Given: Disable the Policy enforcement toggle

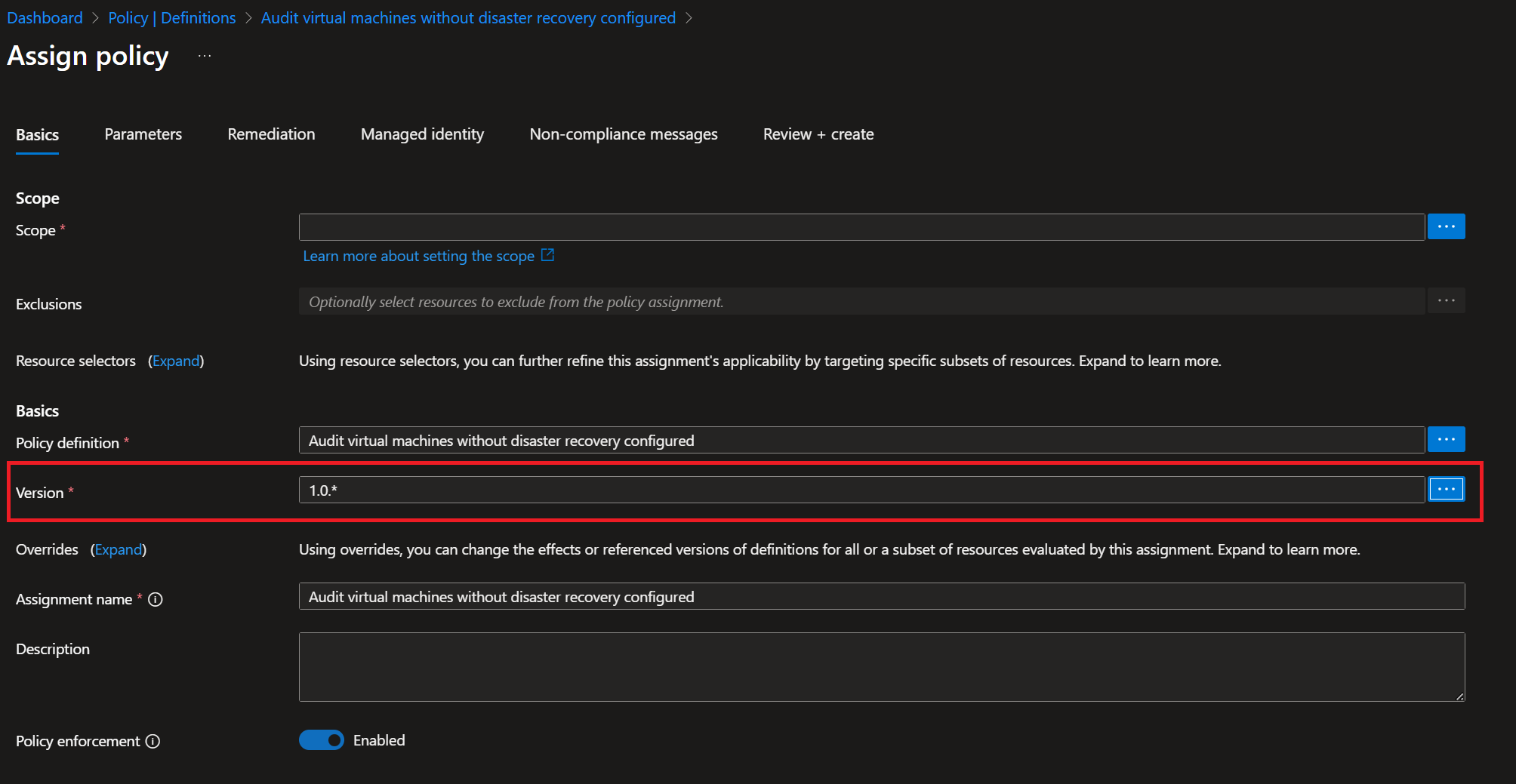Looking at the screenshot, I should click(x=321, y=739).
